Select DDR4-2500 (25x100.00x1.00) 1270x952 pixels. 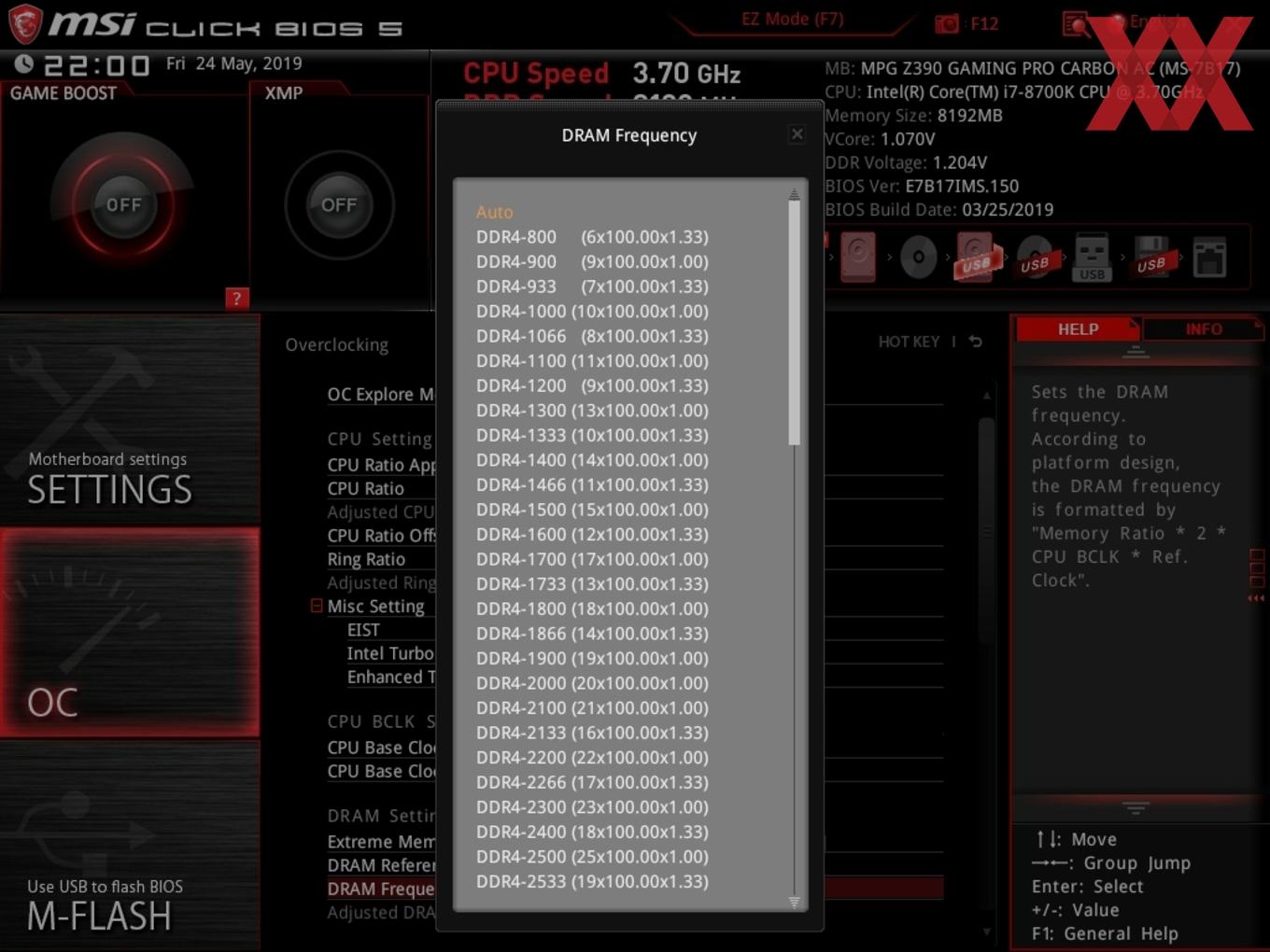click(592, 856)
